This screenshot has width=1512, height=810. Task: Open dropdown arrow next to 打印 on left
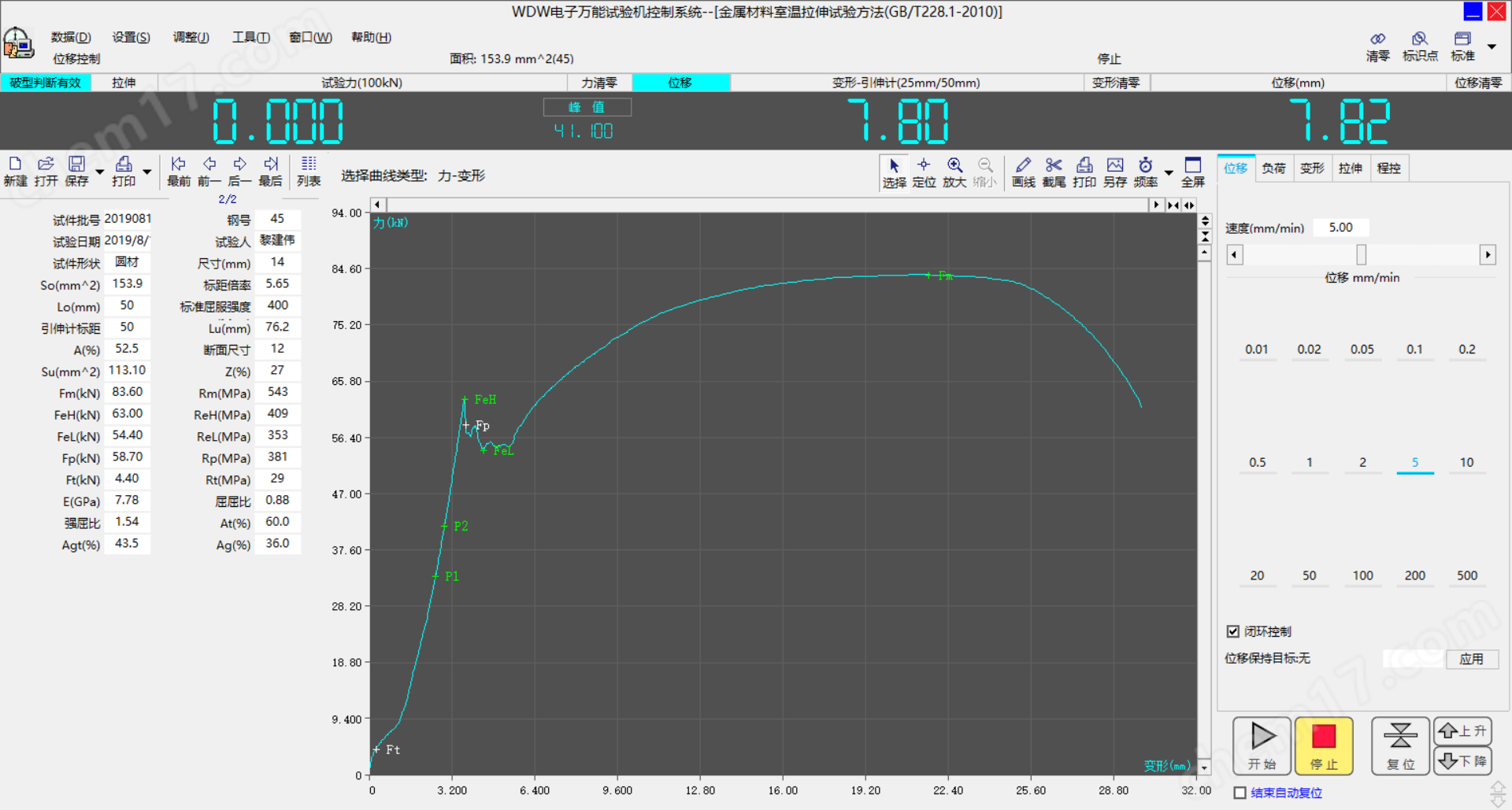click(146, 172)
